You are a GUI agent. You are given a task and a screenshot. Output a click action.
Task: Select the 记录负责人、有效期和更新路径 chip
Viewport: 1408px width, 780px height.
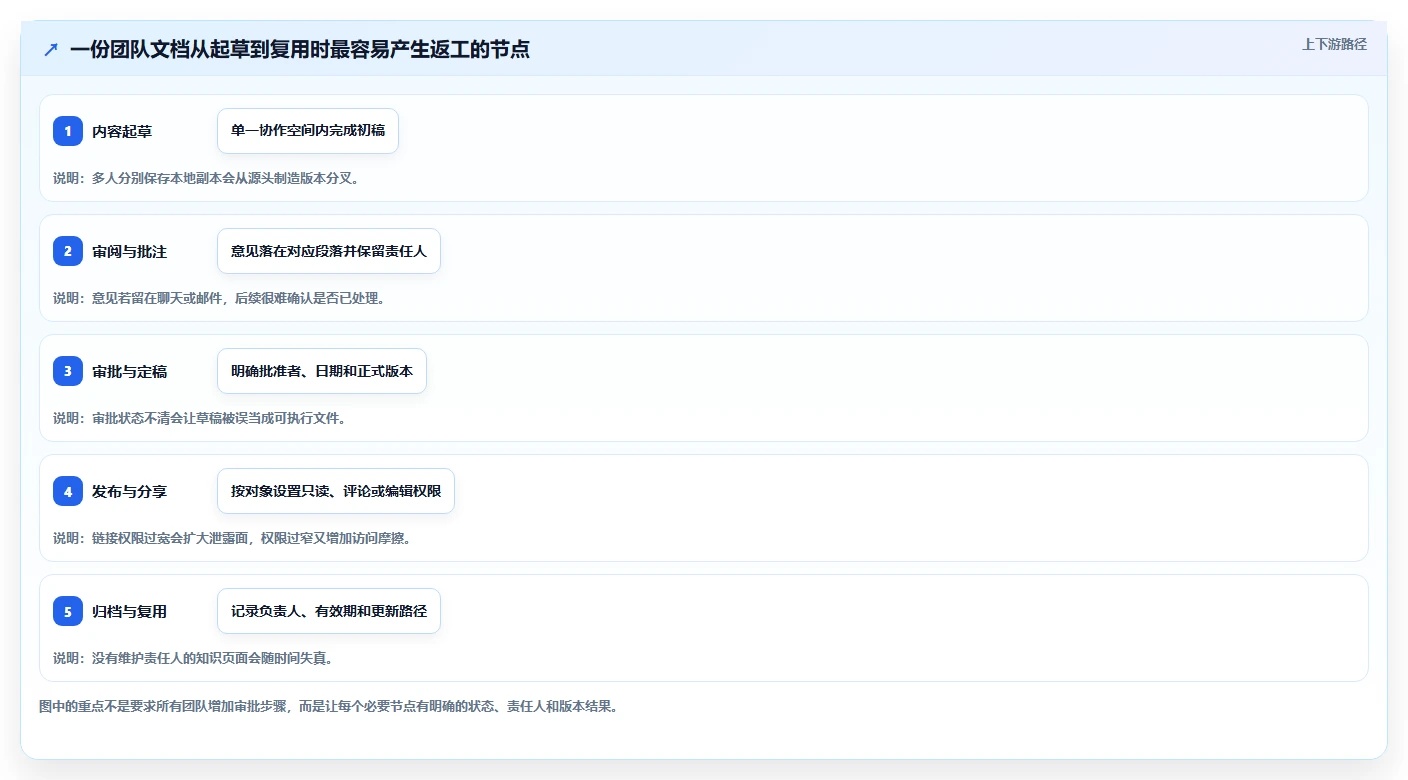point(329,611)
